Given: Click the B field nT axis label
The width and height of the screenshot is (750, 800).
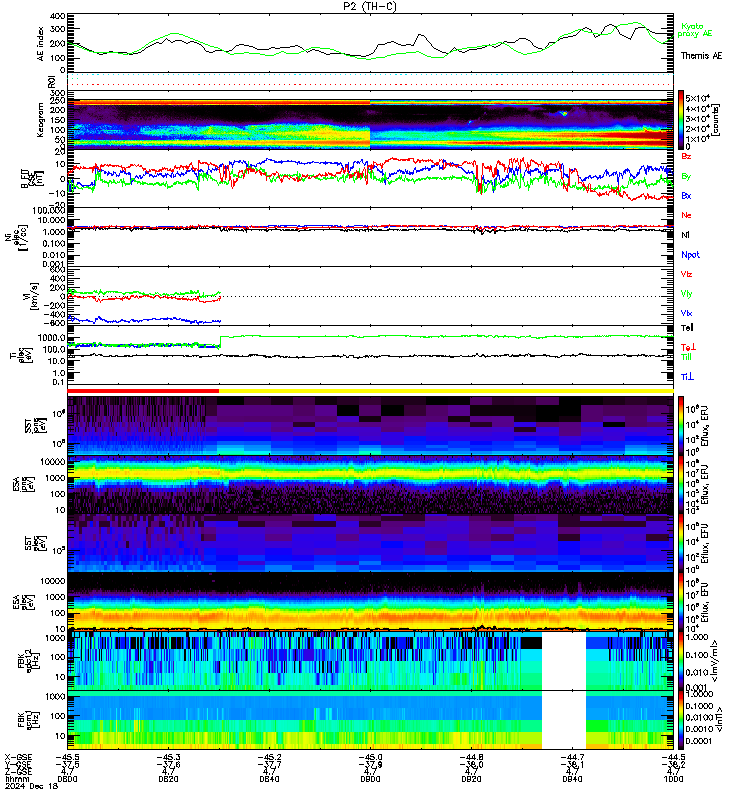Looking at the screenshot, I should 32,178.
